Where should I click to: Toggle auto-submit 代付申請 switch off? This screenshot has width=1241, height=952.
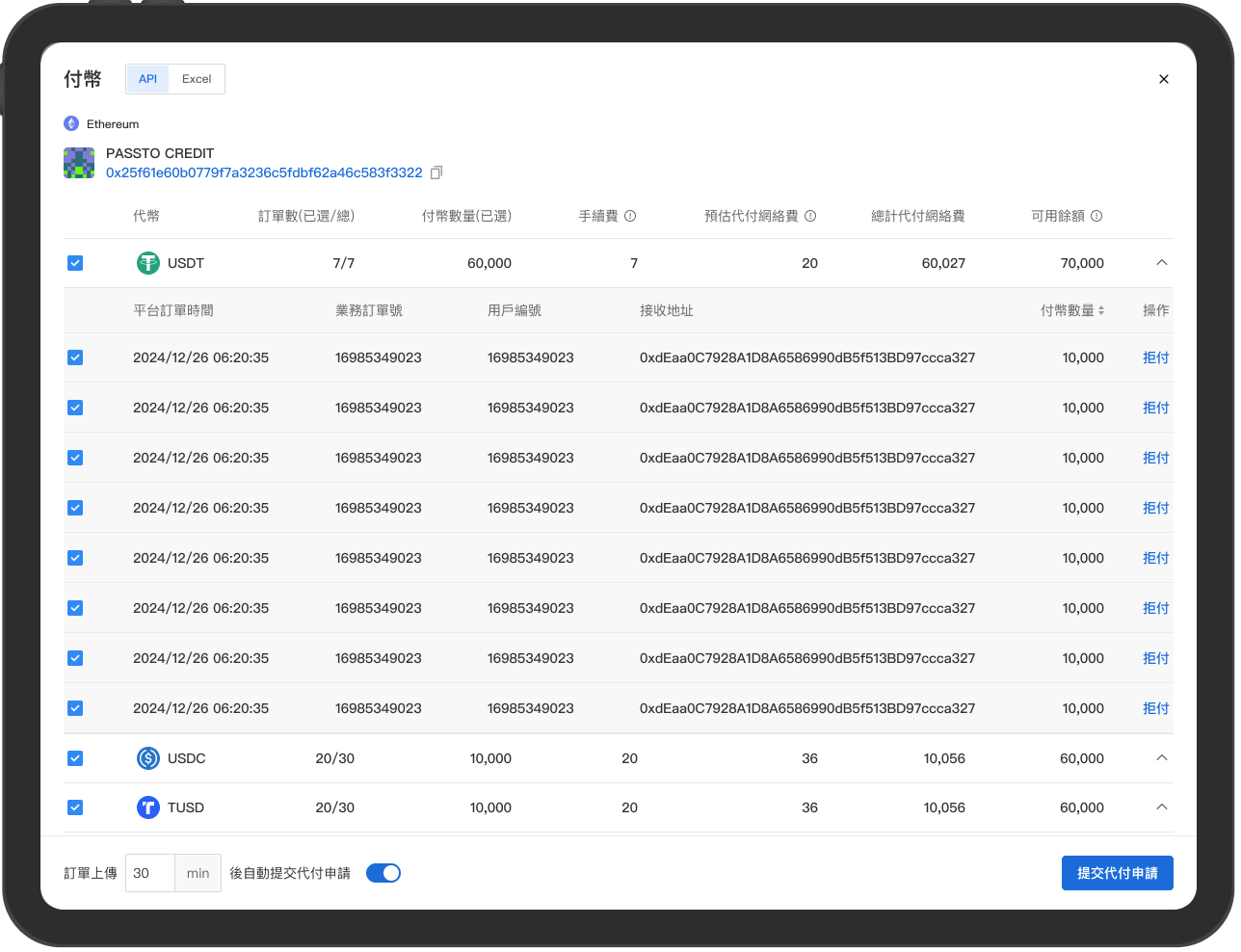point(383,873)
